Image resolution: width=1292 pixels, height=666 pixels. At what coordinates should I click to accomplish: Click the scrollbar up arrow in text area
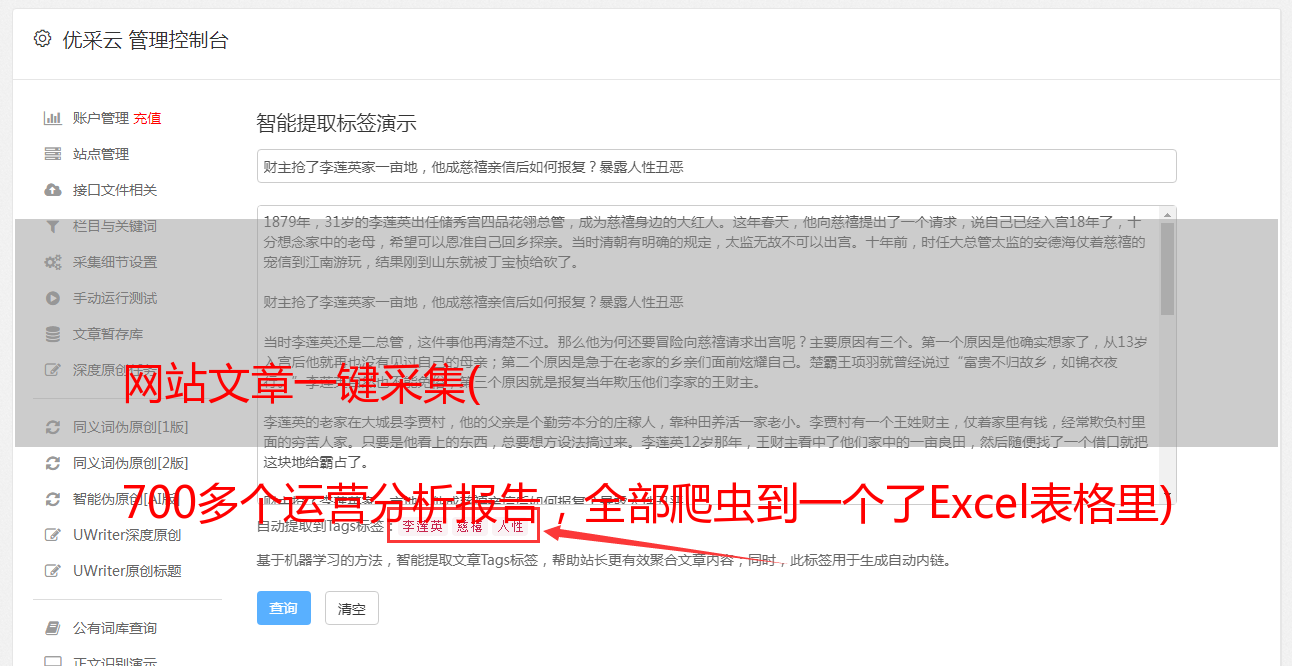(1167, 213)
